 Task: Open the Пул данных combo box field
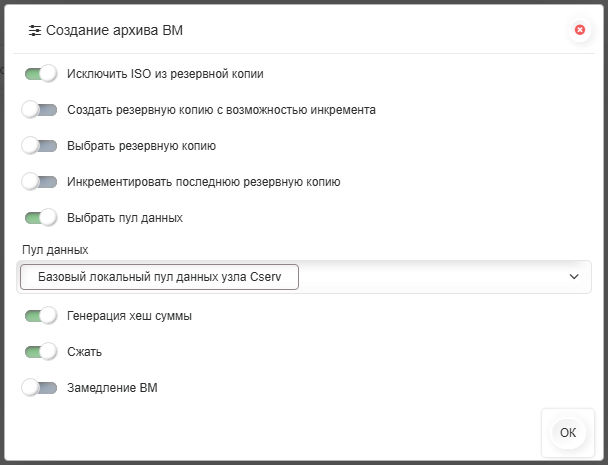tap(304, 277)
